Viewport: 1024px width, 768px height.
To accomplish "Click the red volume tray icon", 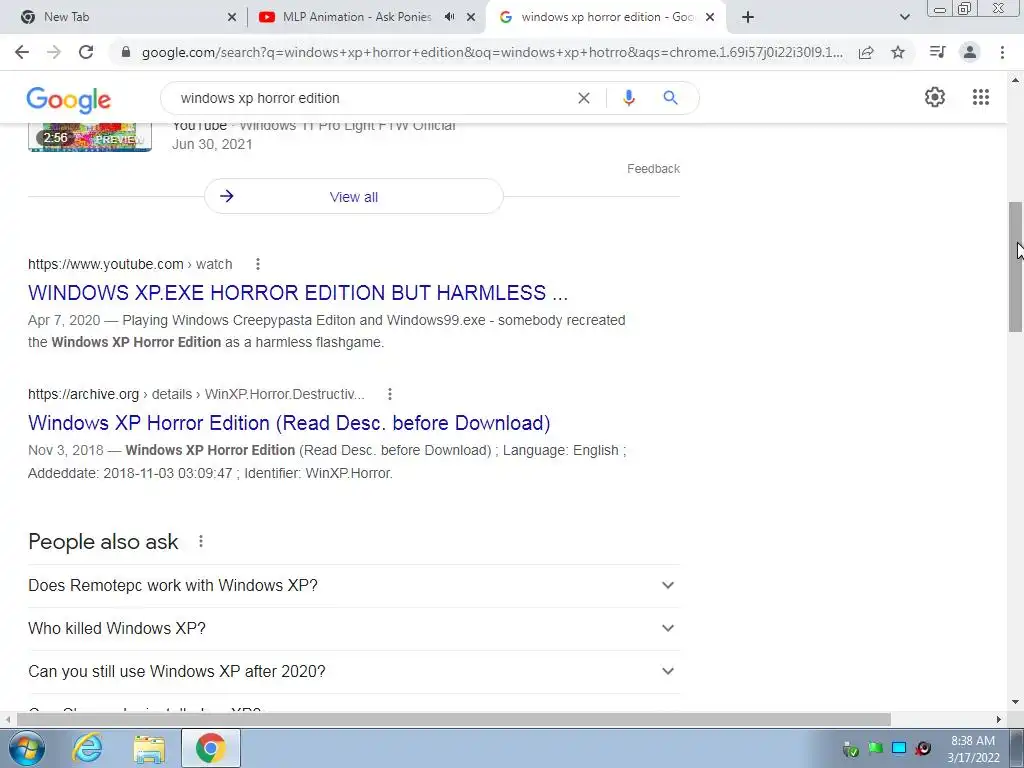I will (923, 748).
